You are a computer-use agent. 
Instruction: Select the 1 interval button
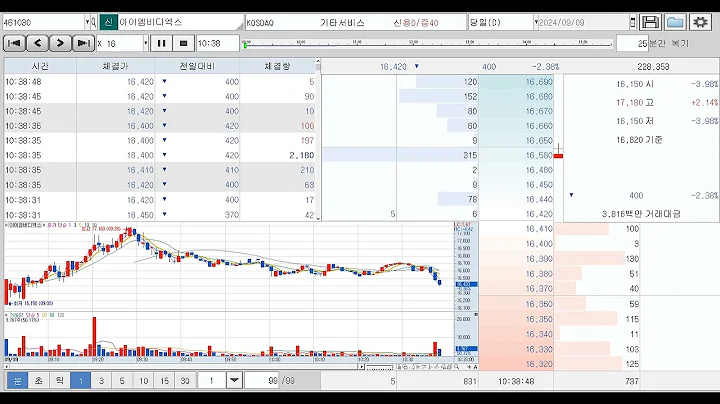pyautogui.click(x=80, y=381)
